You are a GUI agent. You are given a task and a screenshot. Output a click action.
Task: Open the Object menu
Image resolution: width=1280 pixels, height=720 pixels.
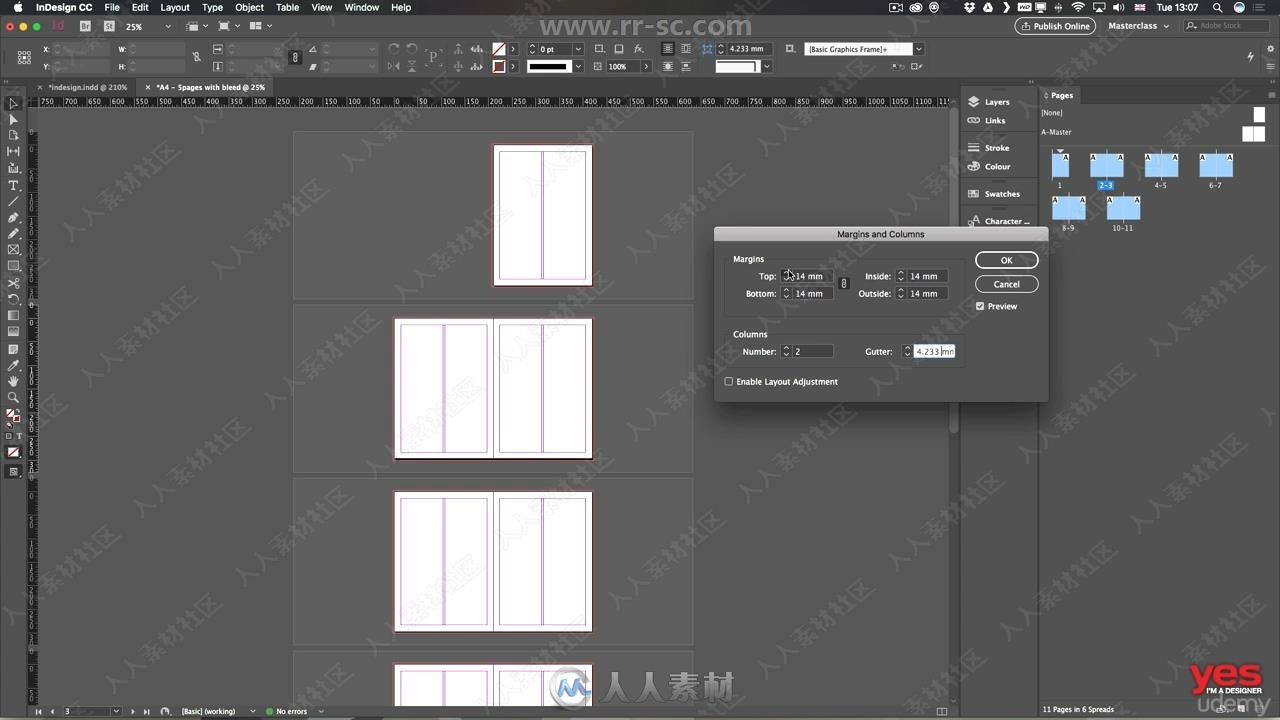(249, 7)
